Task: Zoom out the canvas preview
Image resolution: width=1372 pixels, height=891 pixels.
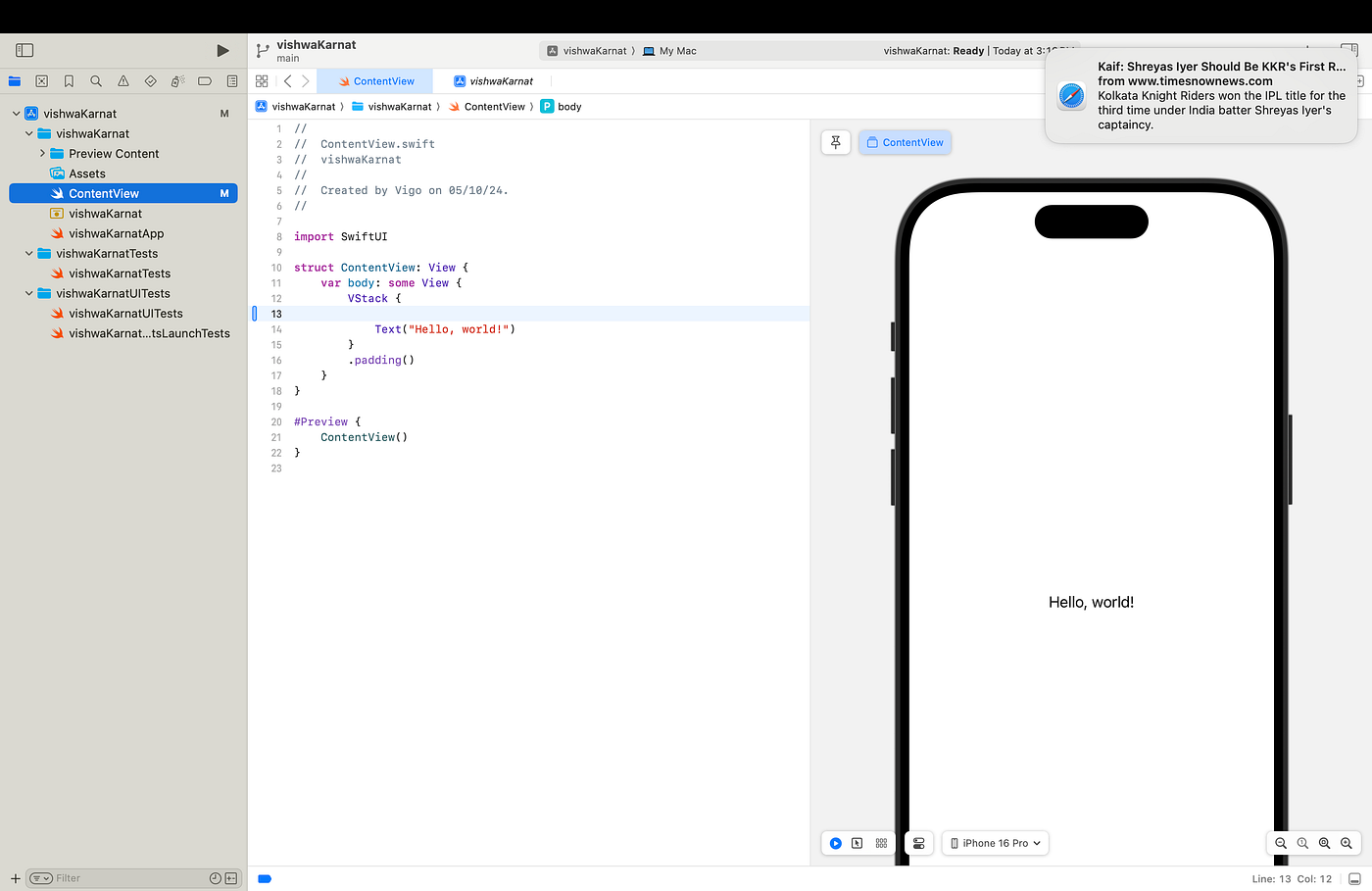Action: coord(1281,843)
